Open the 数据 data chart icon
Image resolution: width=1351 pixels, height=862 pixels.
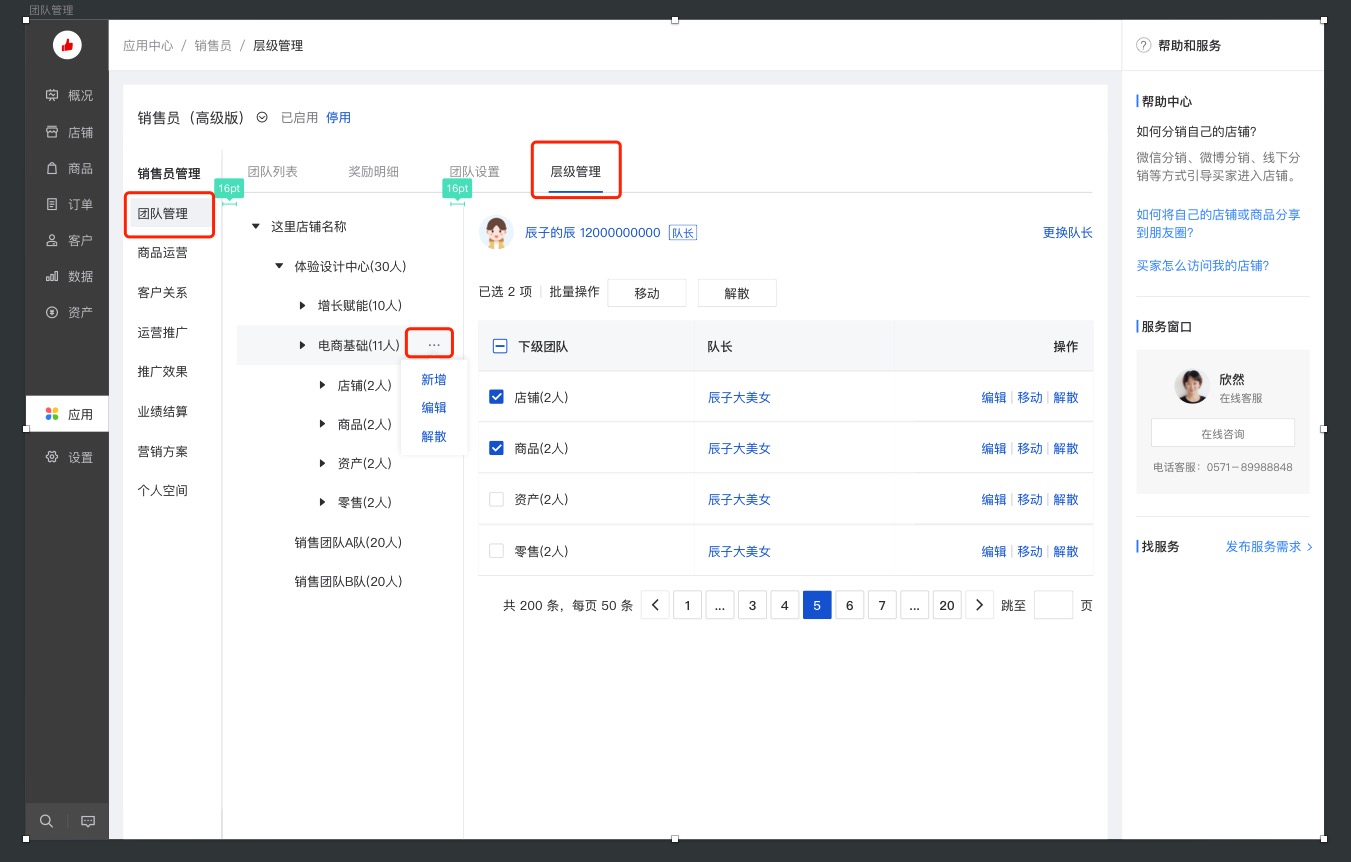coord(52,276)
